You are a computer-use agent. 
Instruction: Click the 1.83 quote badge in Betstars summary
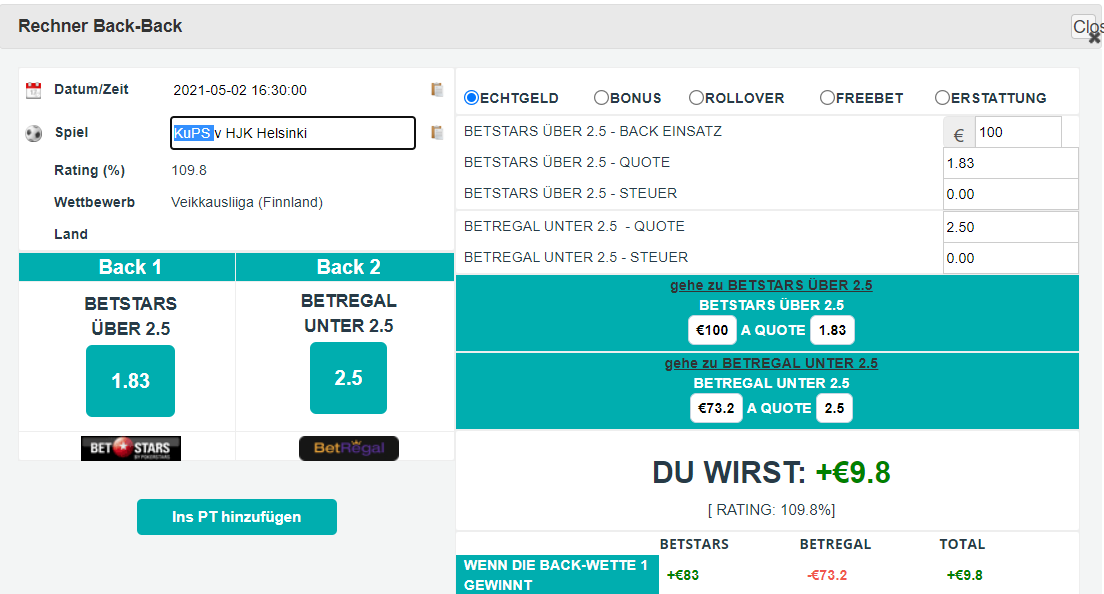832,330
